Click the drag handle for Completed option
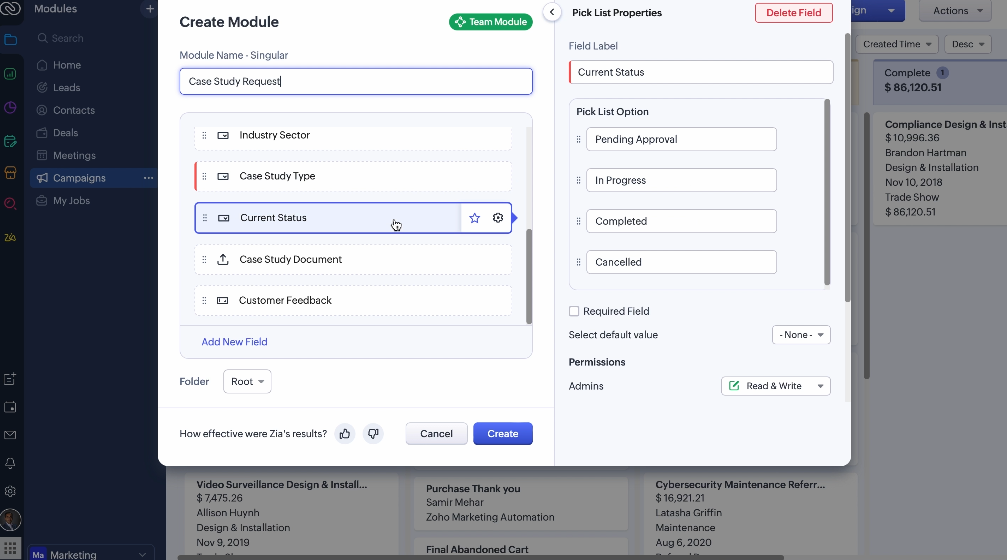The height and width of the screenshot is (560, 1007). click(x=578, y=221)
